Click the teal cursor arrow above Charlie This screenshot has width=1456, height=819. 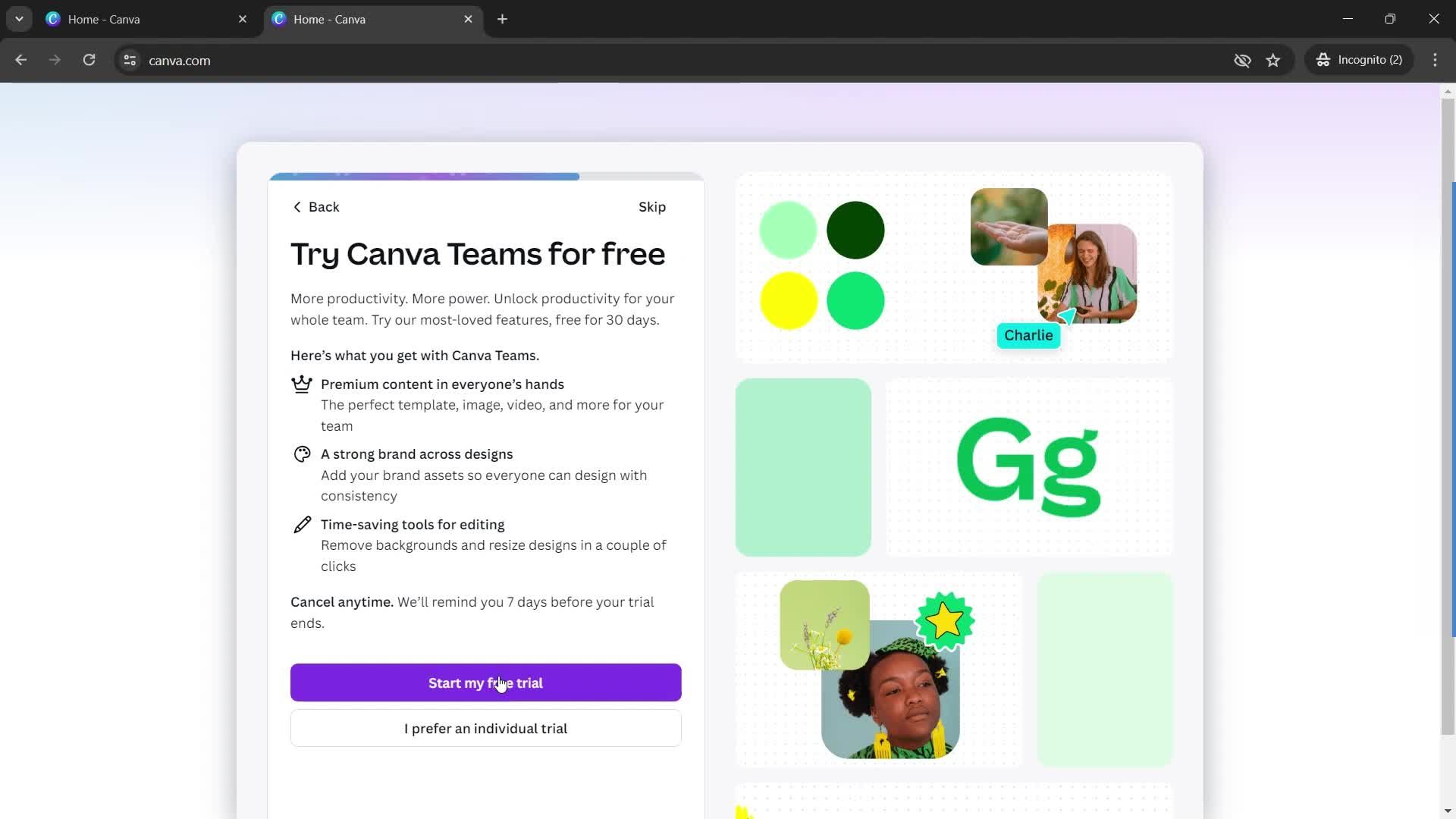pyautogui.click(x=1068, y=315)
